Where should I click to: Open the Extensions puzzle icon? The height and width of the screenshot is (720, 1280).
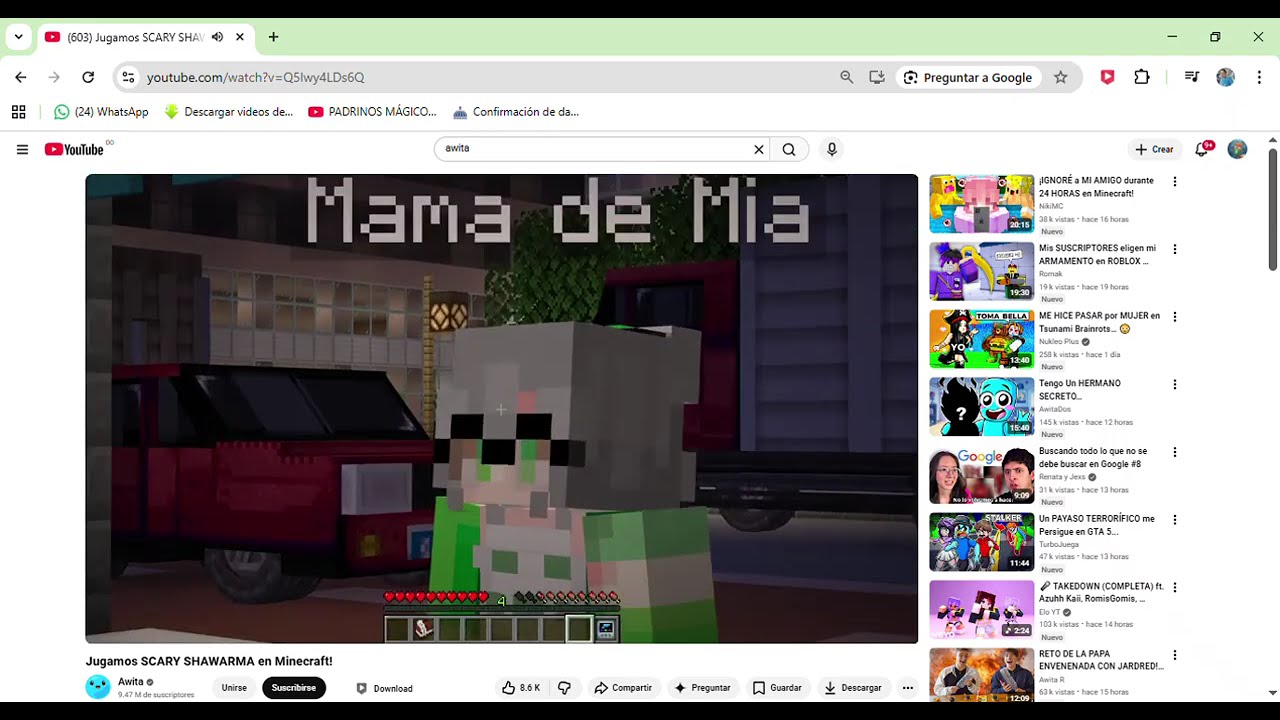(1142, 77)
